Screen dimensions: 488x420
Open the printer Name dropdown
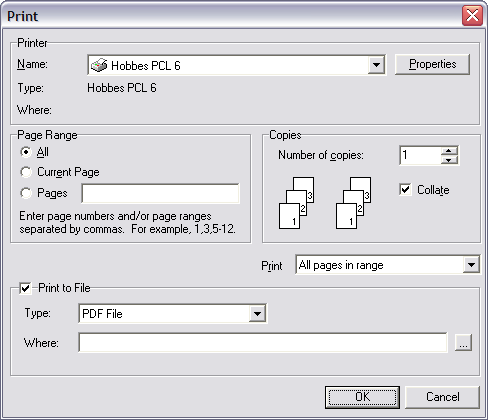(376, 65)
